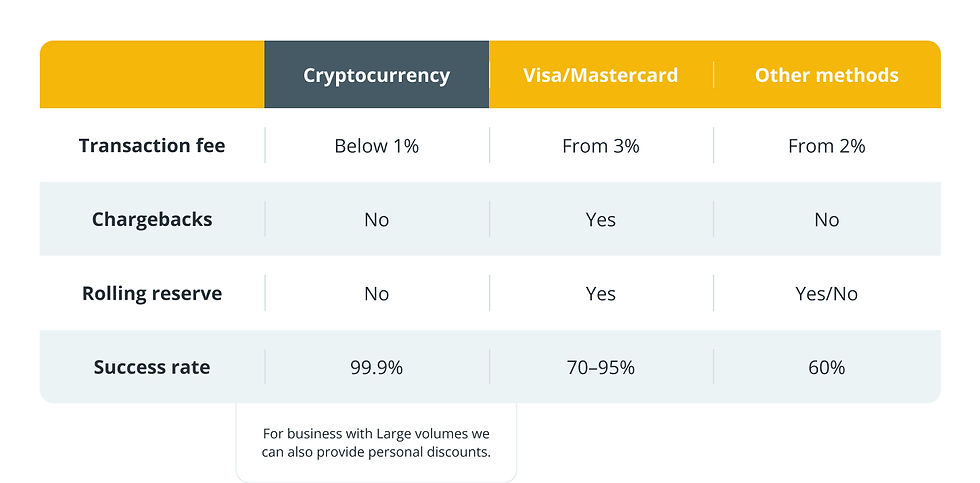
Task: Click the Cryptocurrency chargebacks No cell
Action: (376, 219)
